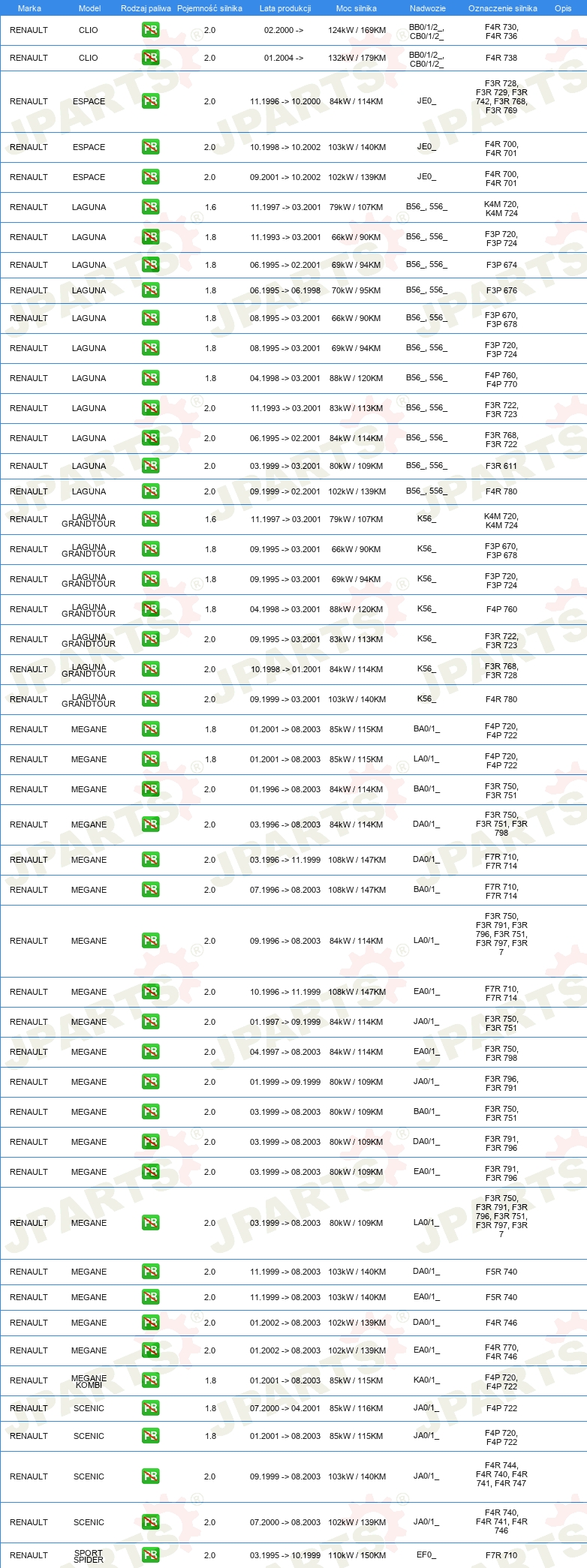This screenshot has height=1568, width=587.
Task: Click the power value 85kW / 116KM
Action: (357, 1408)
